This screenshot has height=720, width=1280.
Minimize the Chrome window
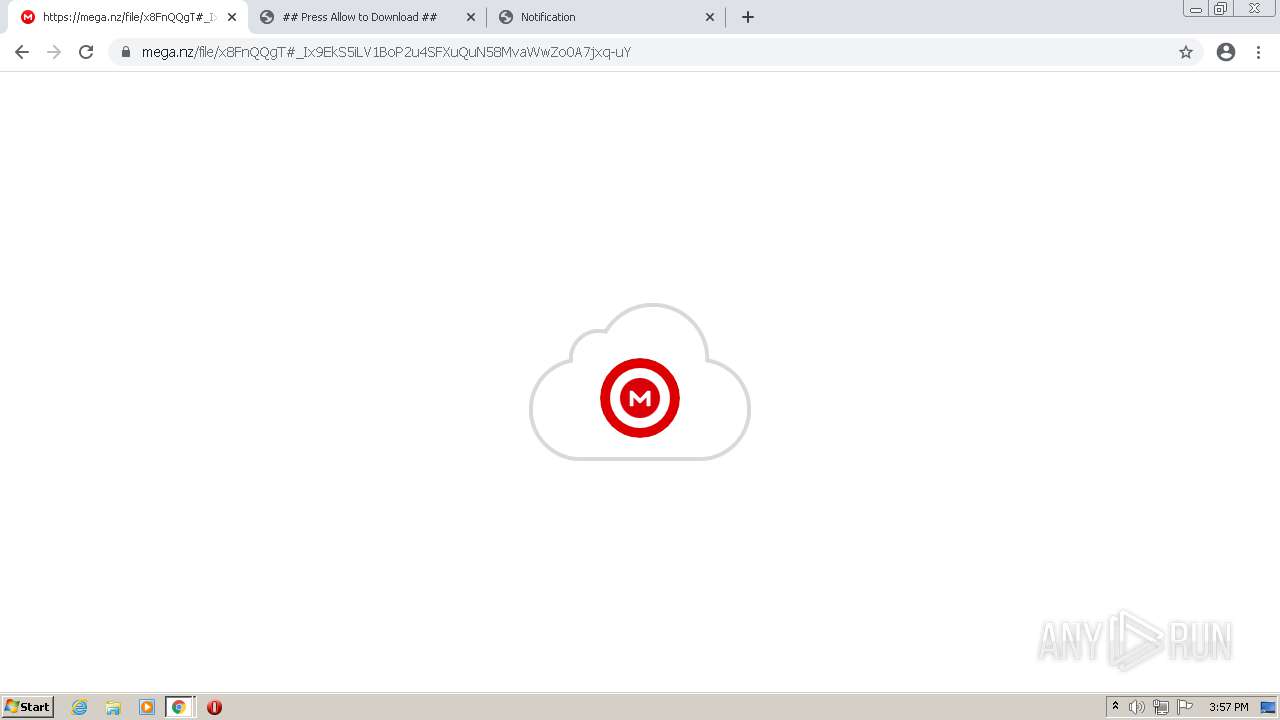pos(1196,9)
